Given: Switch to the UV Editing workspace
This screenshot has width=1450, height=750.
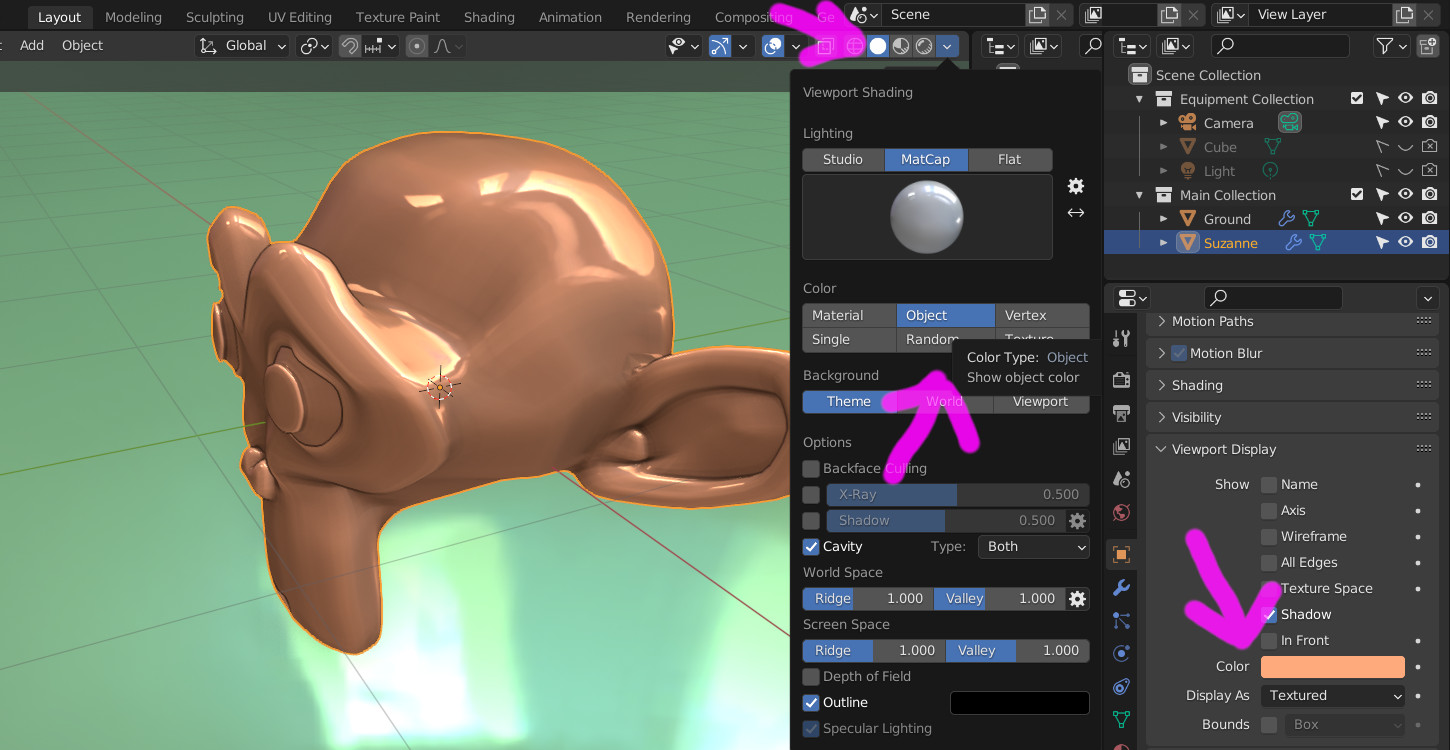Looking at the screenshot, I should (300, 17).
